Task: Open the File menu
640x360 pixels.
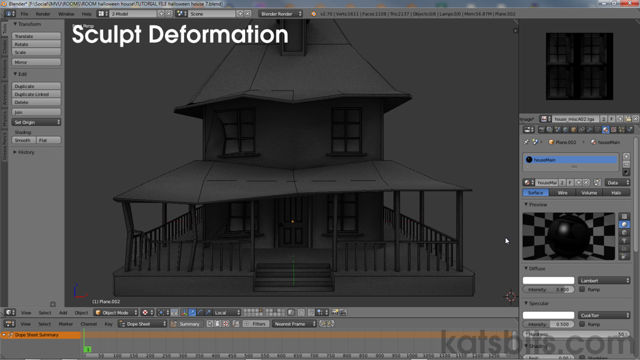Action: (24, 14)
